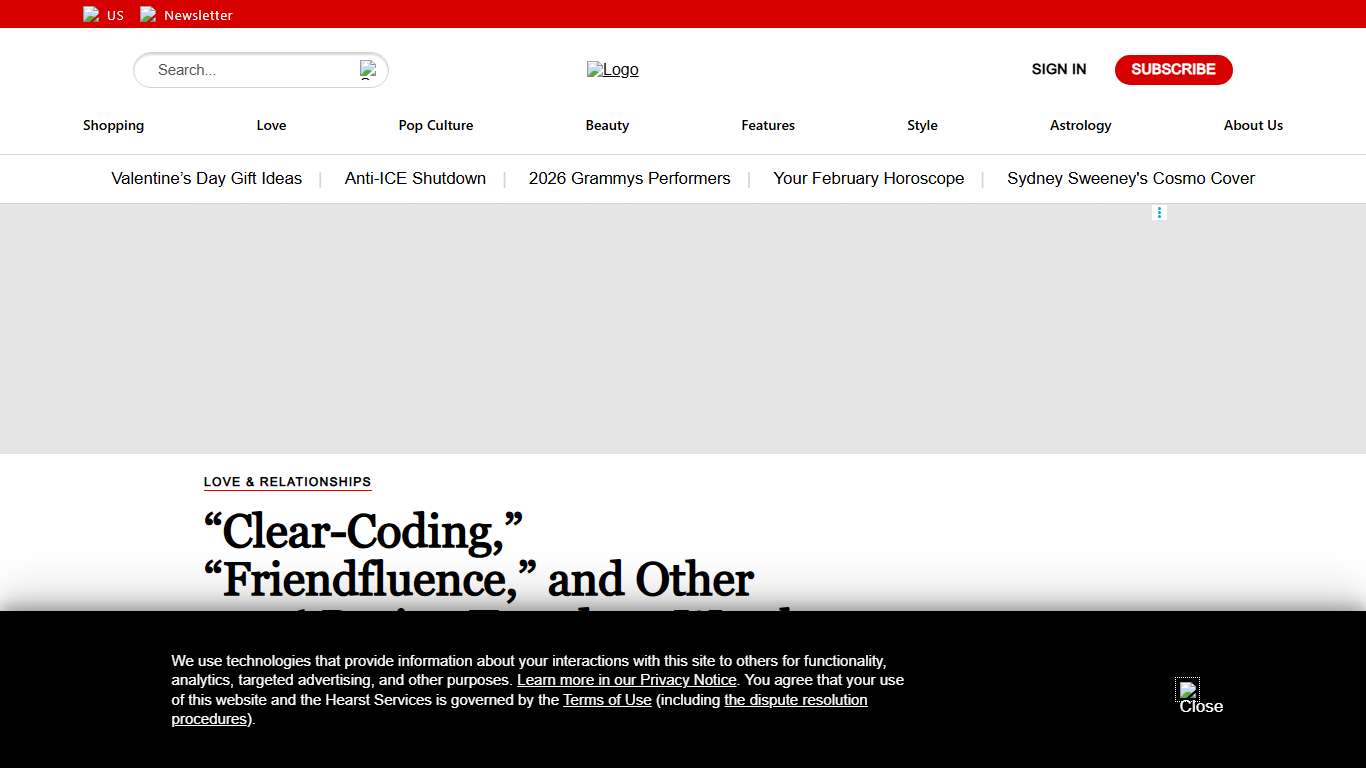Viewport: 1366px width, 768px height.
Task: Open Learn more in our Privacy Notice
Action: coord(626,680)
